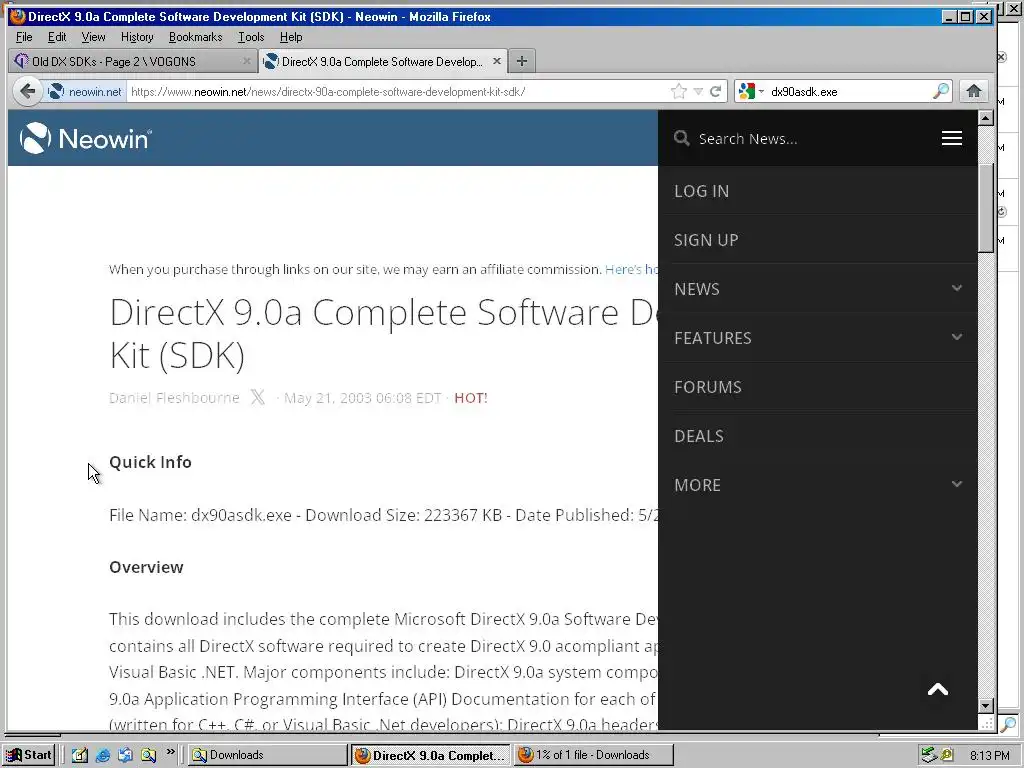Viewport: 1024px width, 768px height.
Task: Click the Daniel Fleshbourne author link
Action: [x=174, y=398]
